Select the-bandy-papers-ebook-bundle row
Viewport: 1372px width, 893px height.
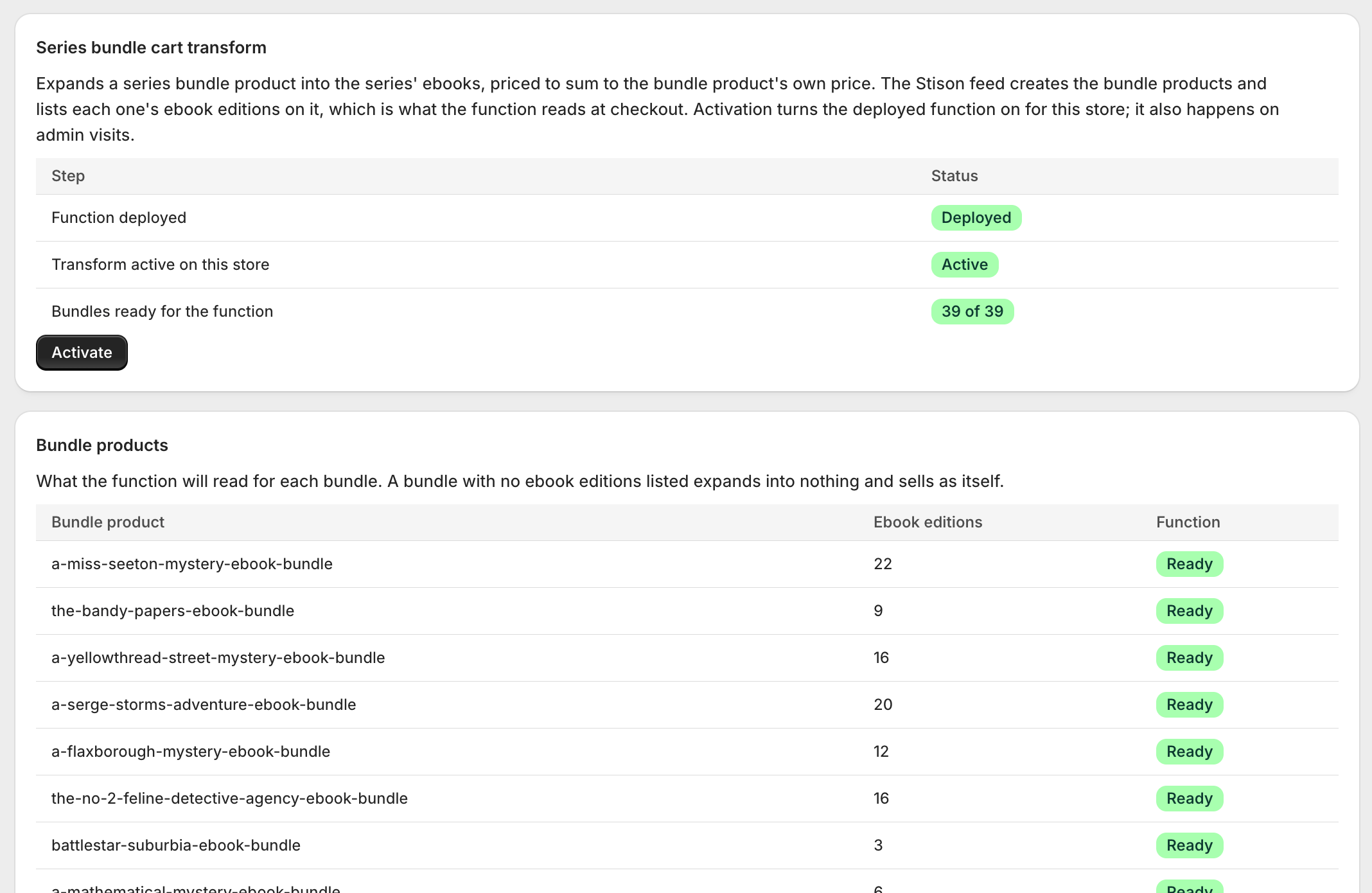point(687,611)
